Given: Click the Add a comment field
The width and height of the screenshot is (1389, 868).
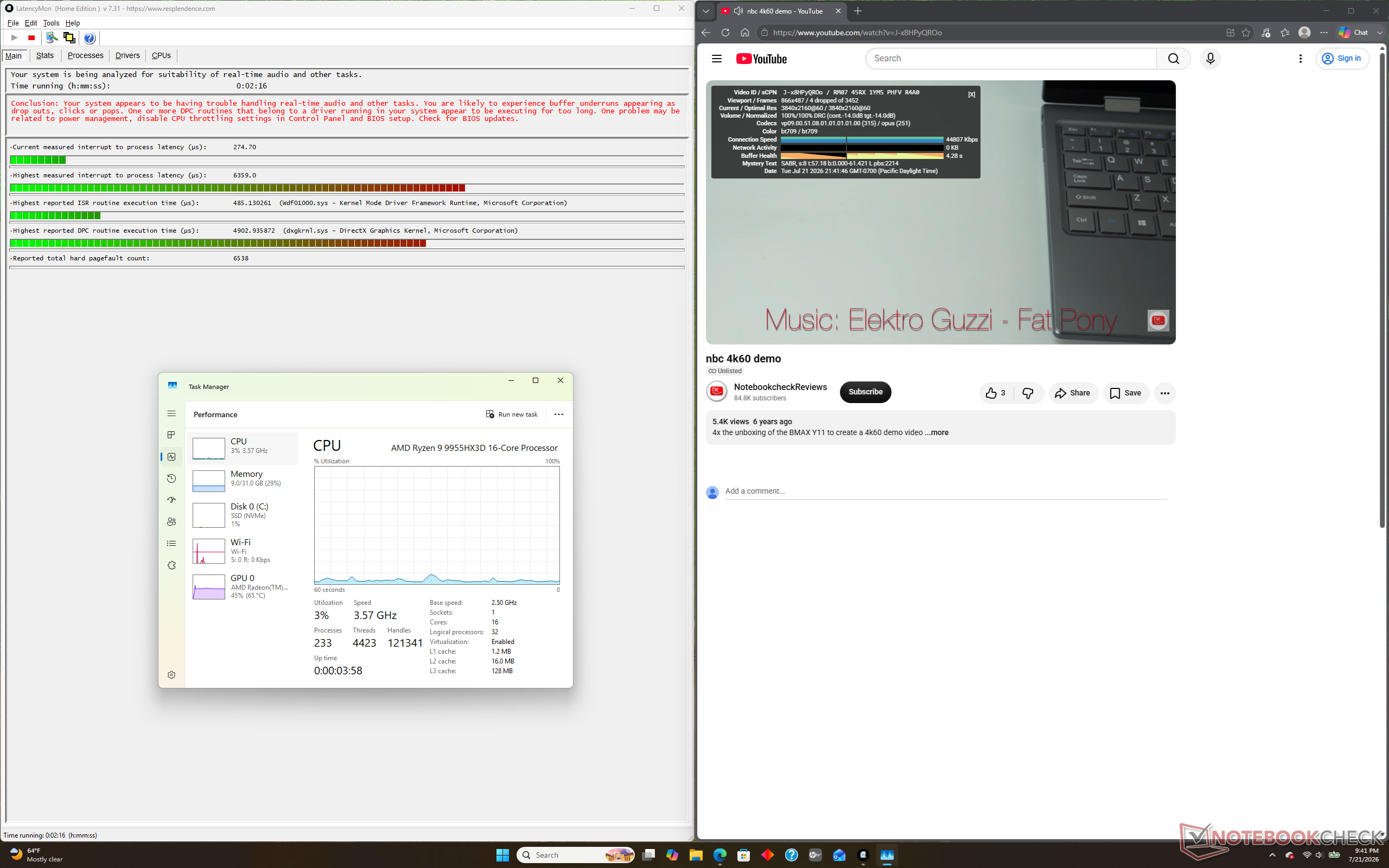Looking at the screenshot, I should 946,492.
